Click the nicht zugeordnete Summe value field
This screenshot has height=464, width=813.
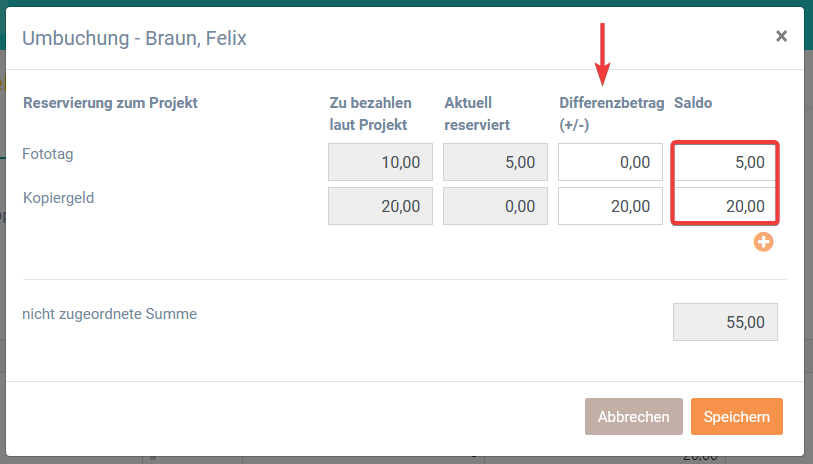[x=725, y=322]
